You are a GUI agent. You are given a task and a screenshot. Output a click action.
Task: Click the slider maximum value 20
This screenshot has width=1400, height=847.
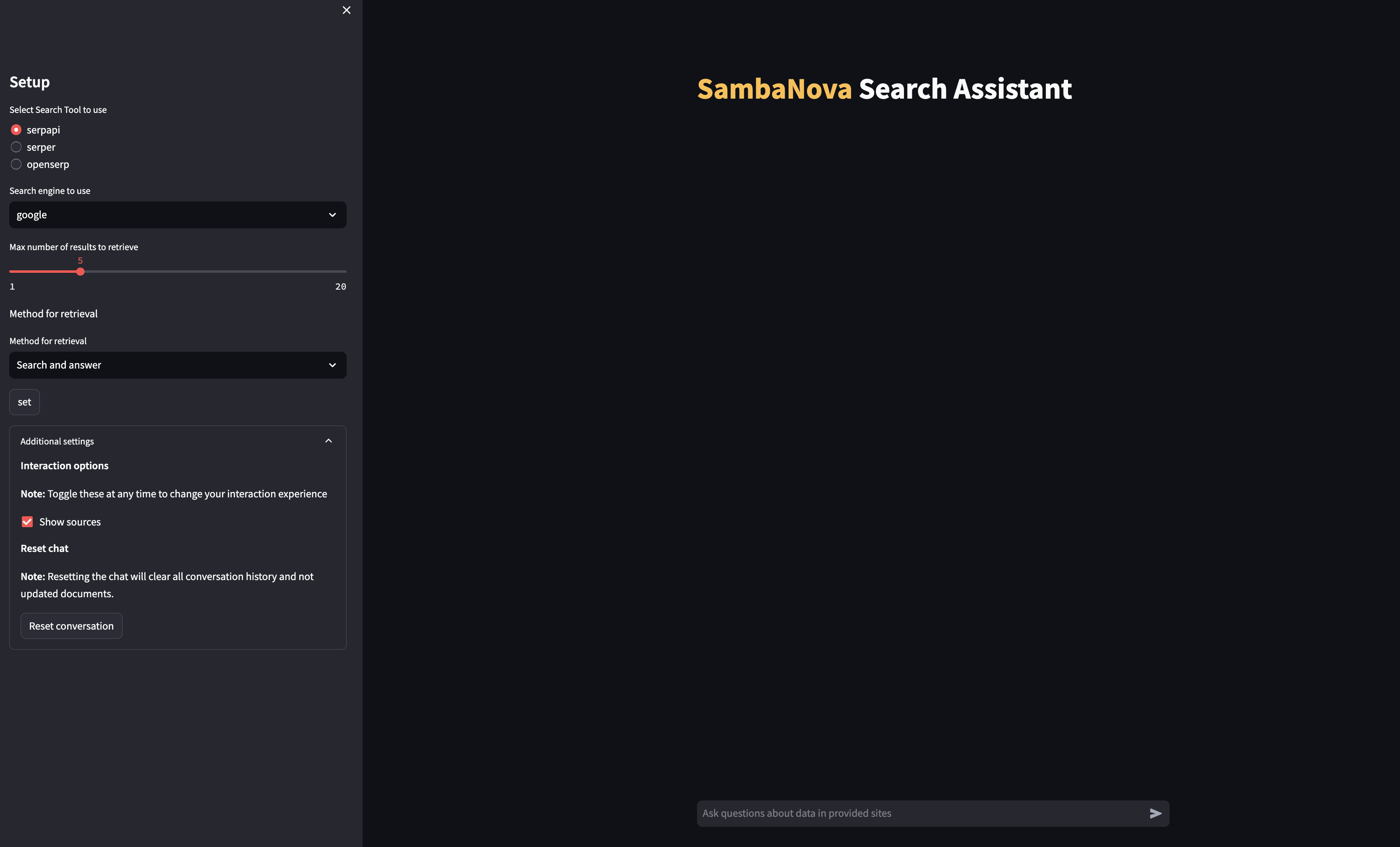point(340,287)
